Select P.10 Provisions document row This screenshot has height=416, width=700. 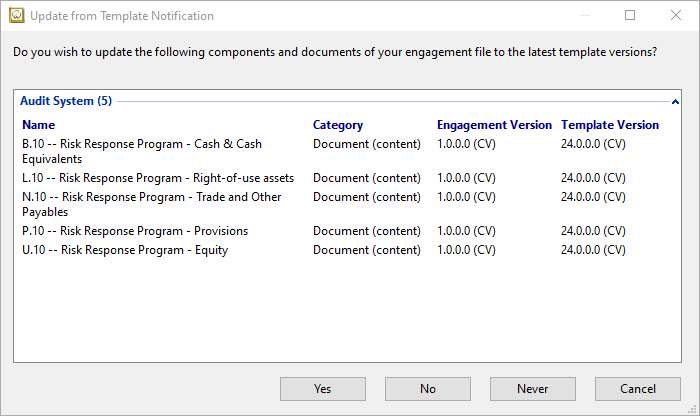tap(347, 231)
